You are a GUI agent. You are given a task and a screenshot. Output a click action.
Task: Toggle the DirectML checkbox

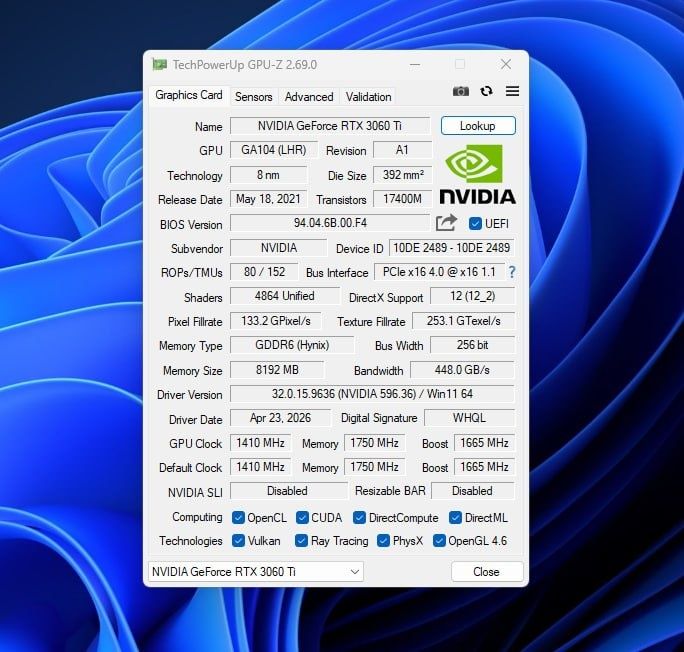455,518
